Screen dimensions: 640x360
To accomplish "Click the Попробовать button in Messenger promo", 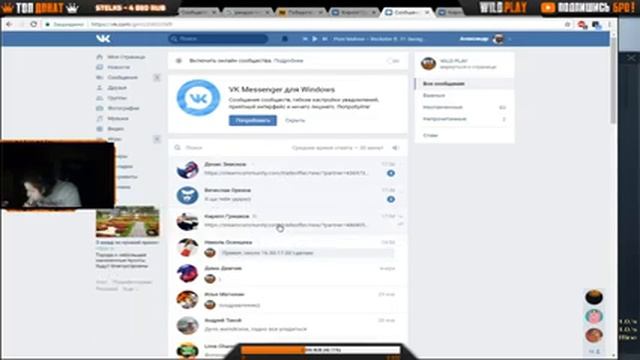I will [253, 120].
